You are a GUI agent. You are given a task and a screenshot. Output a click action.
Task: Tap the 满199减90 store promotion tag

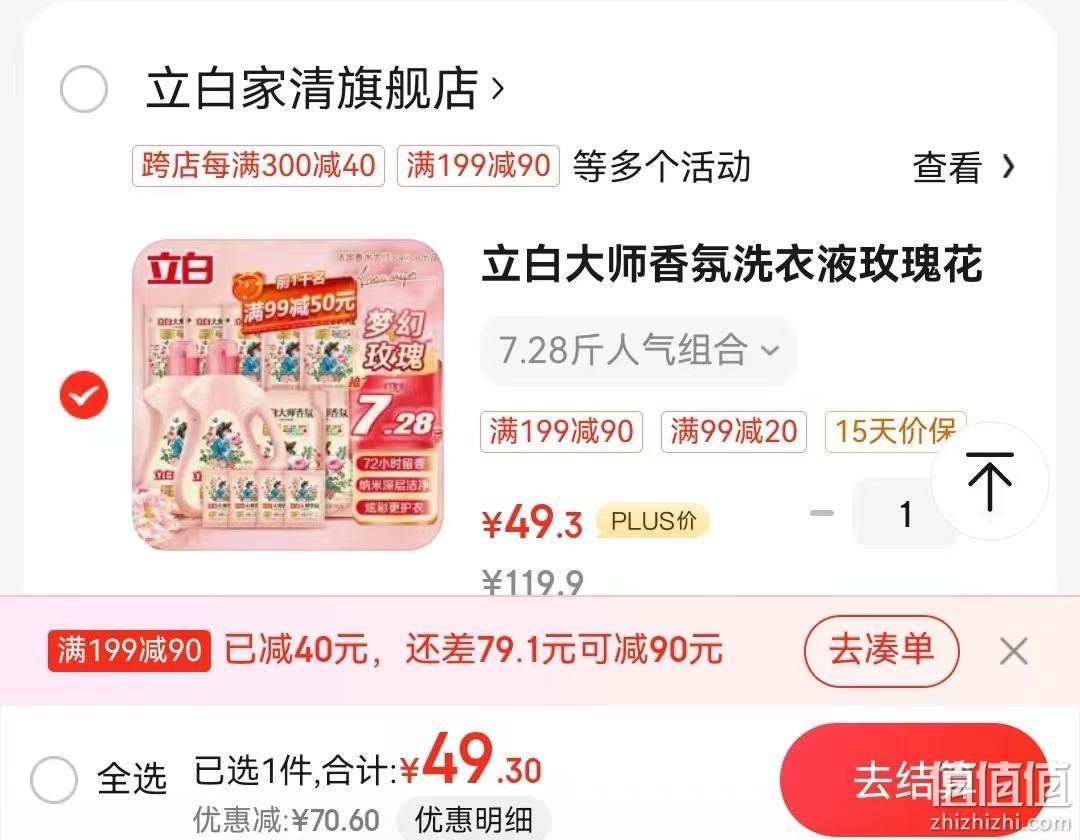coord(478,166)
